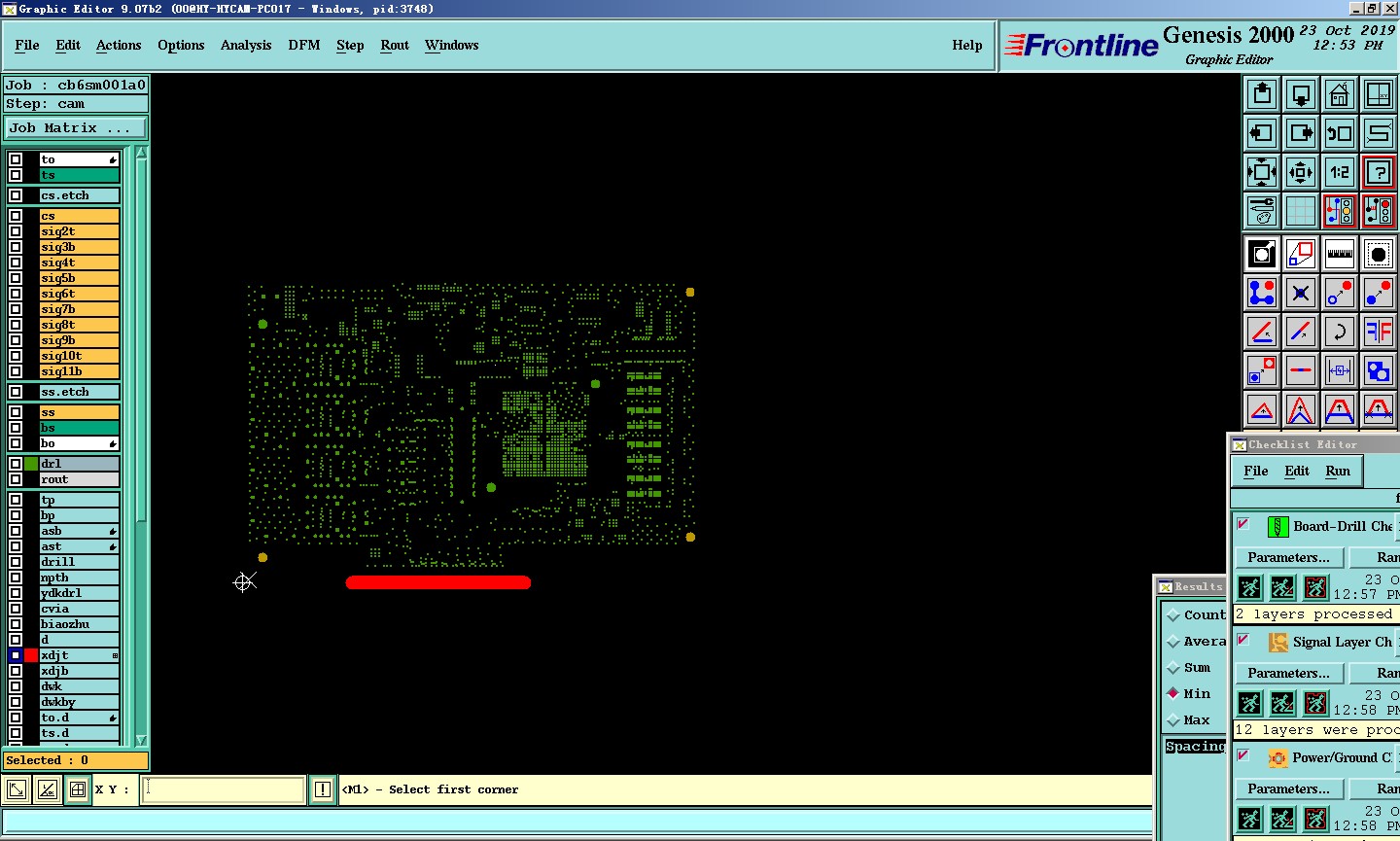Uncheck the Board-Drill check item checkbox
This screenshot has height=841, width=1400.
(1243, 524)
